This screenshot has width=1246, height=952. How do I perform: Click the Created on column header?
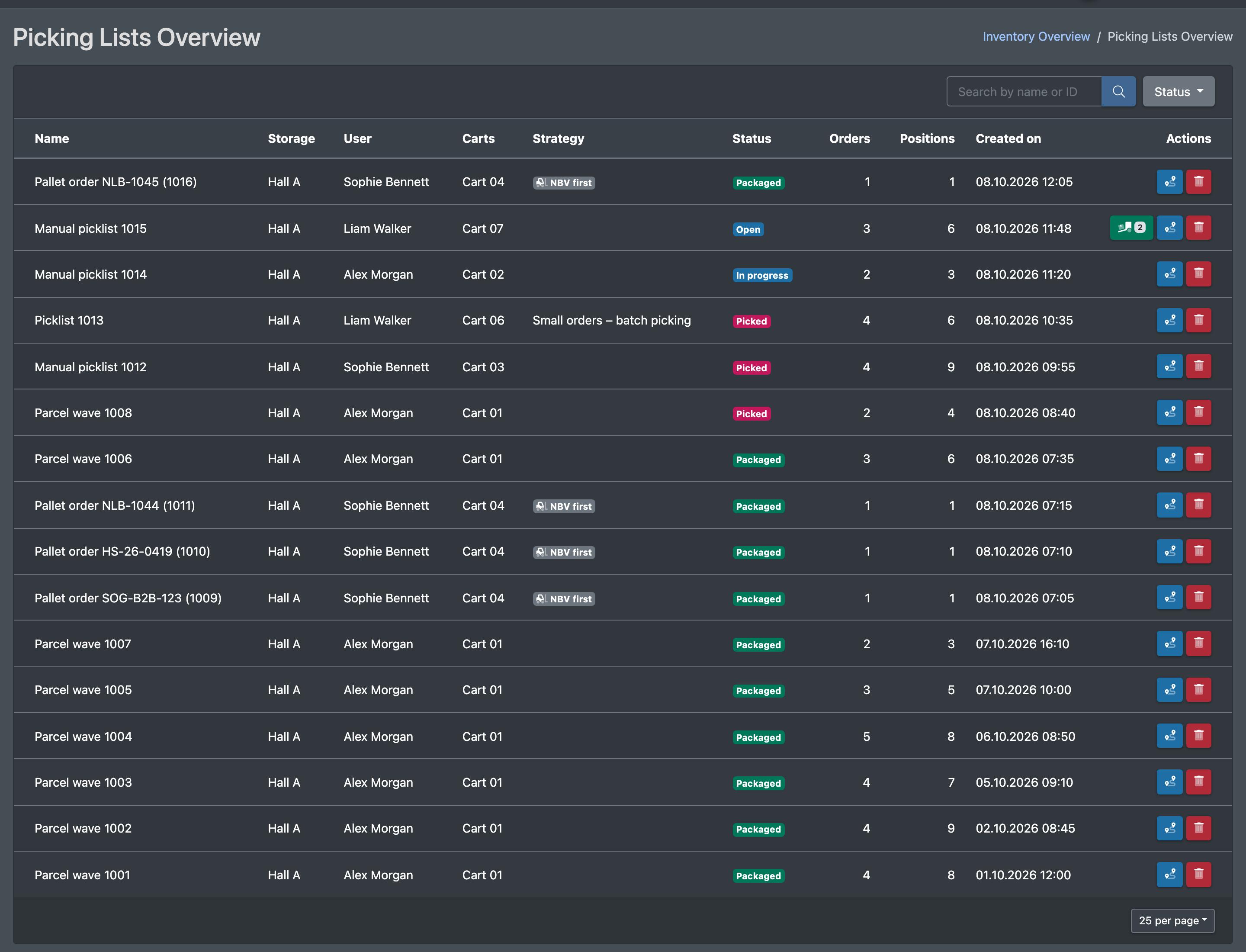tap(1008, 138)
